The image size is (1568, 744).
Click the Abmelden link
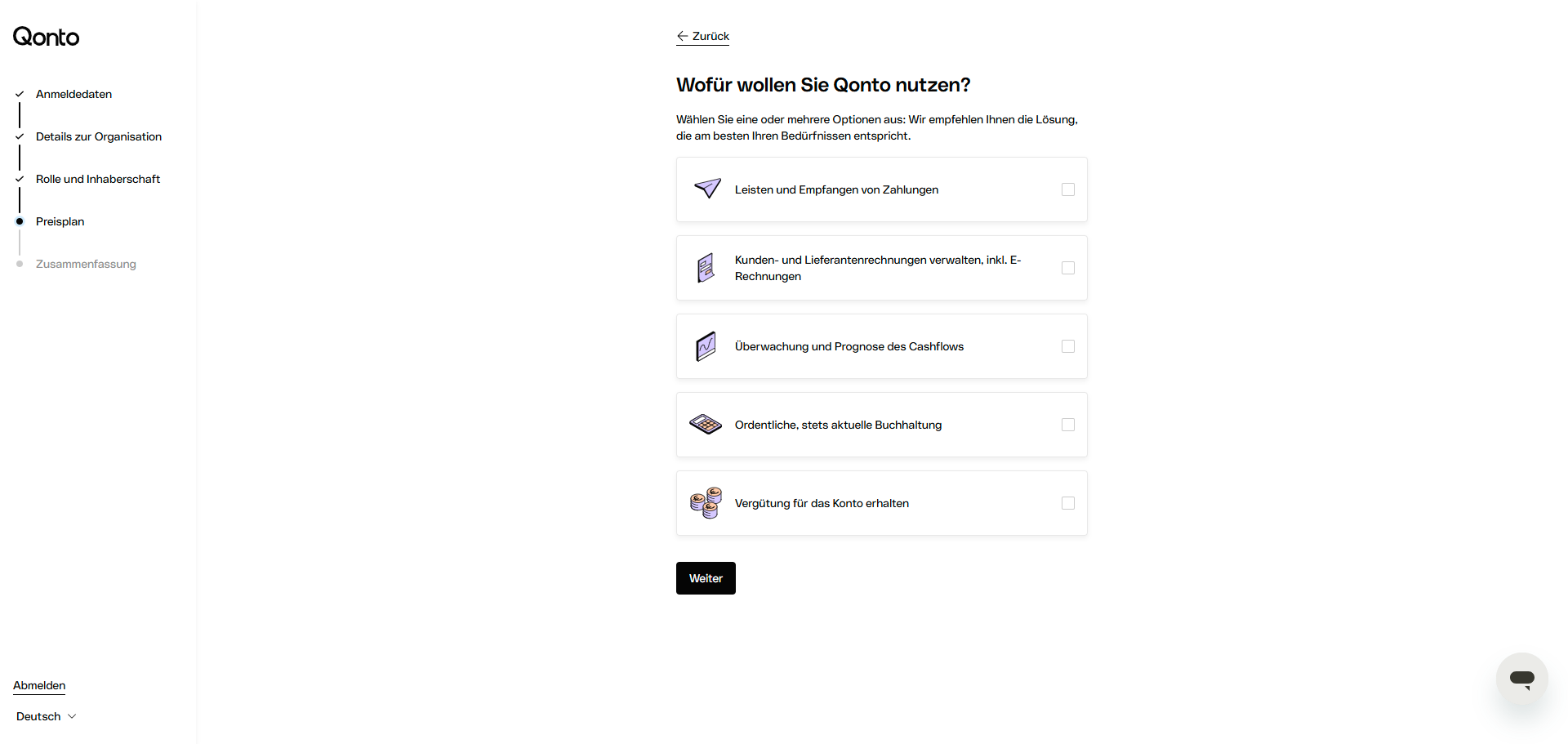pyautogui.click(x=39, y=685)
